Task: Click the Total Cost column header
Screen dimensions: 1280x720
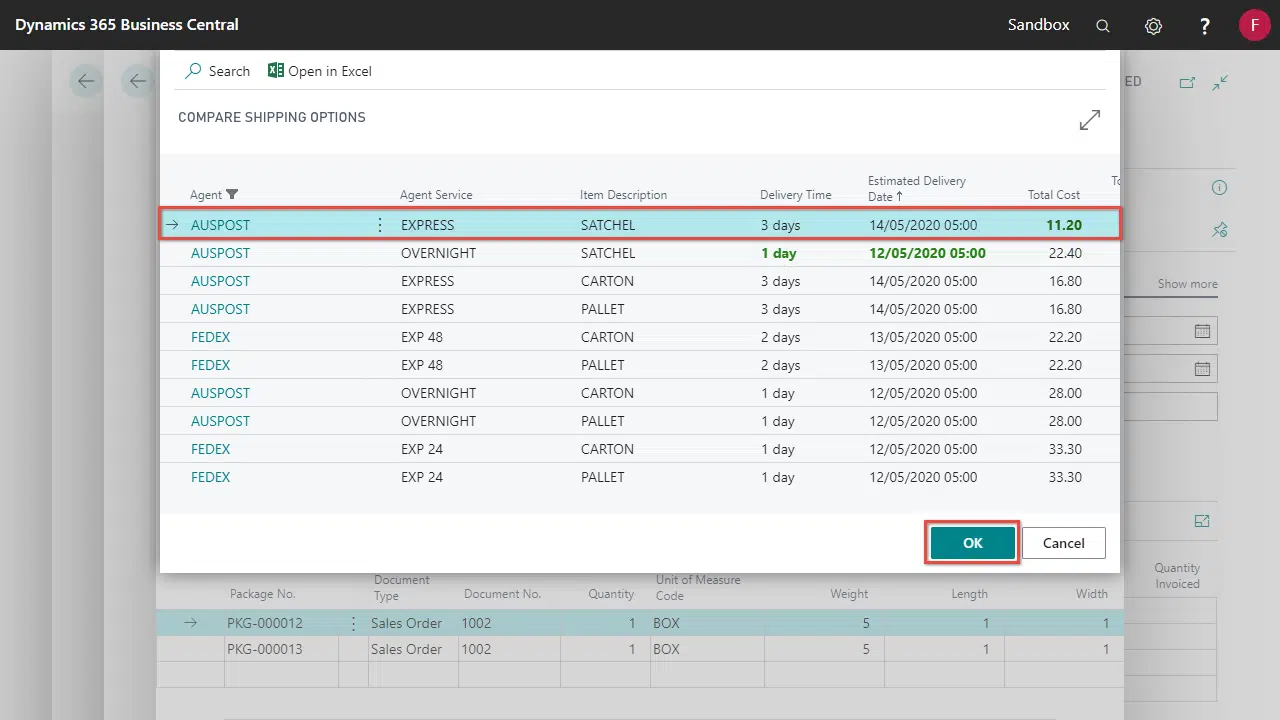Action: [x=1053, y=195]
